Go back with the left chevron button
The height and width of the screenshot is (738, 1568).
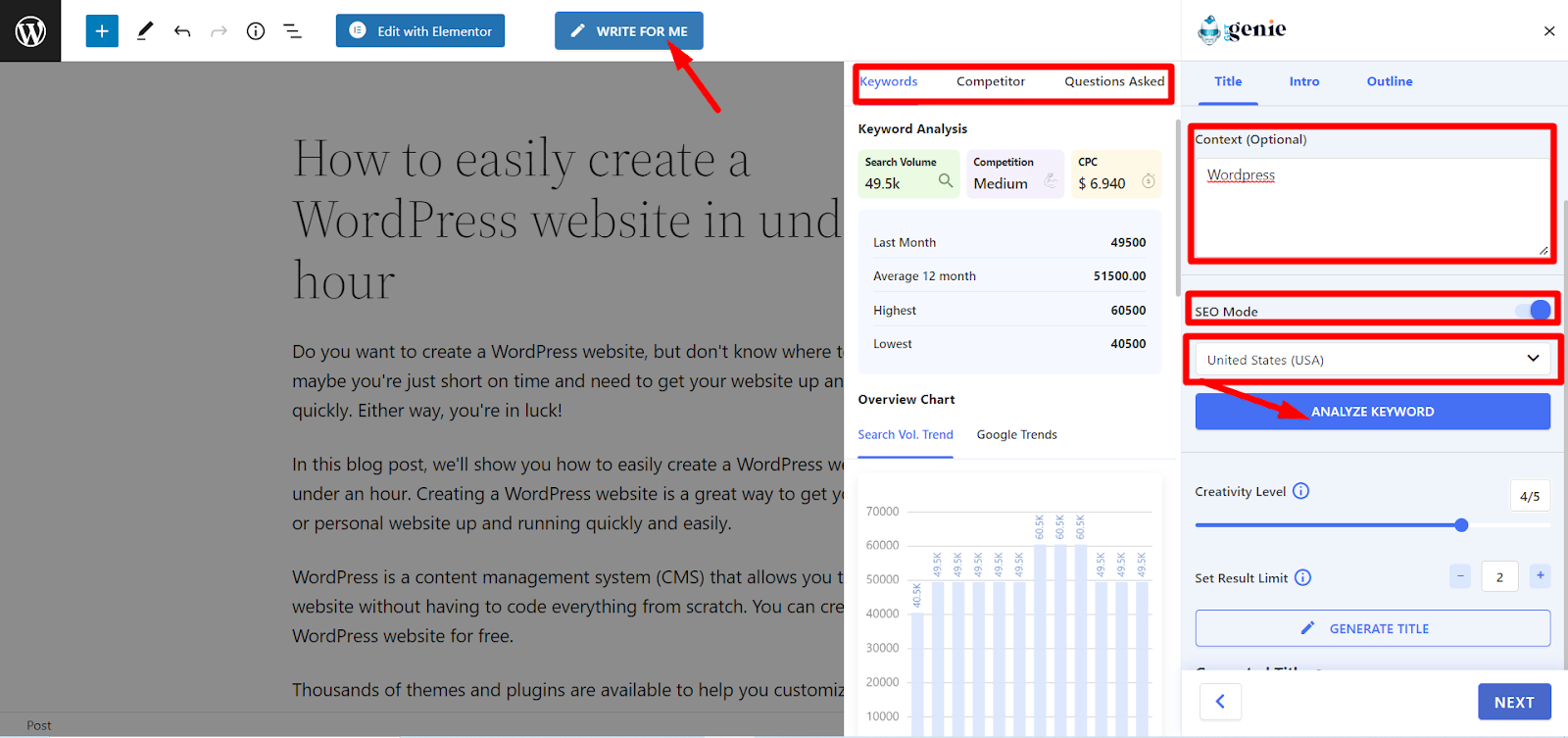1220,701
